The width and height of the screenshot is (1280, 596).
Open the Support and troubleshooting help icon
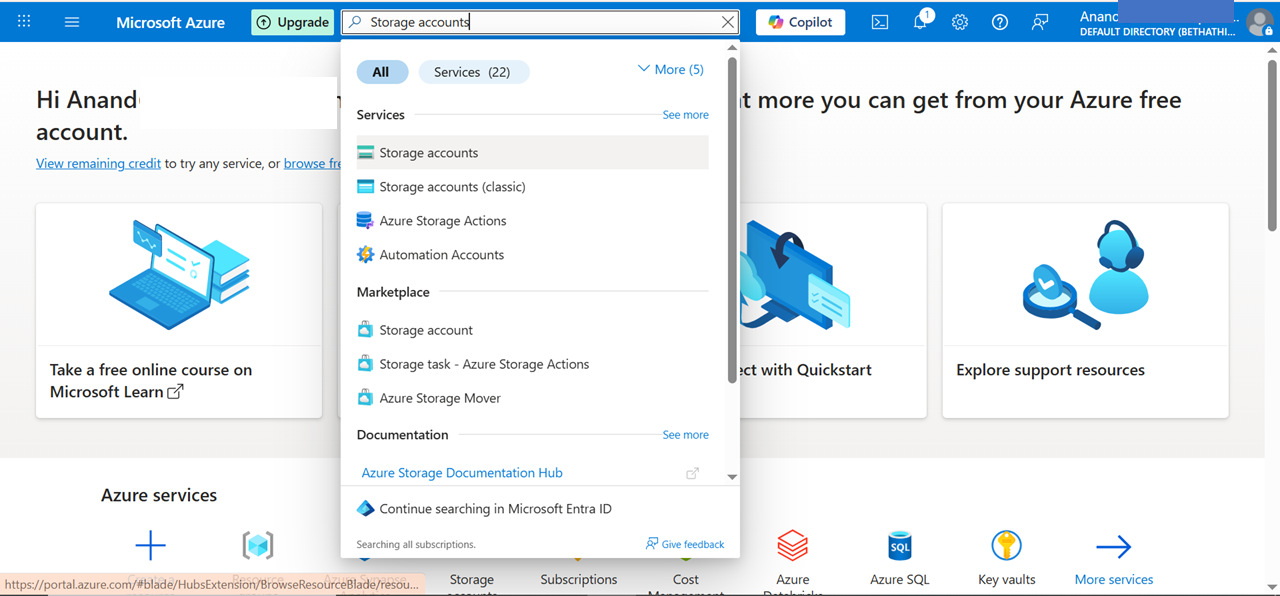pyautogui.click(x=1000, y=22)
